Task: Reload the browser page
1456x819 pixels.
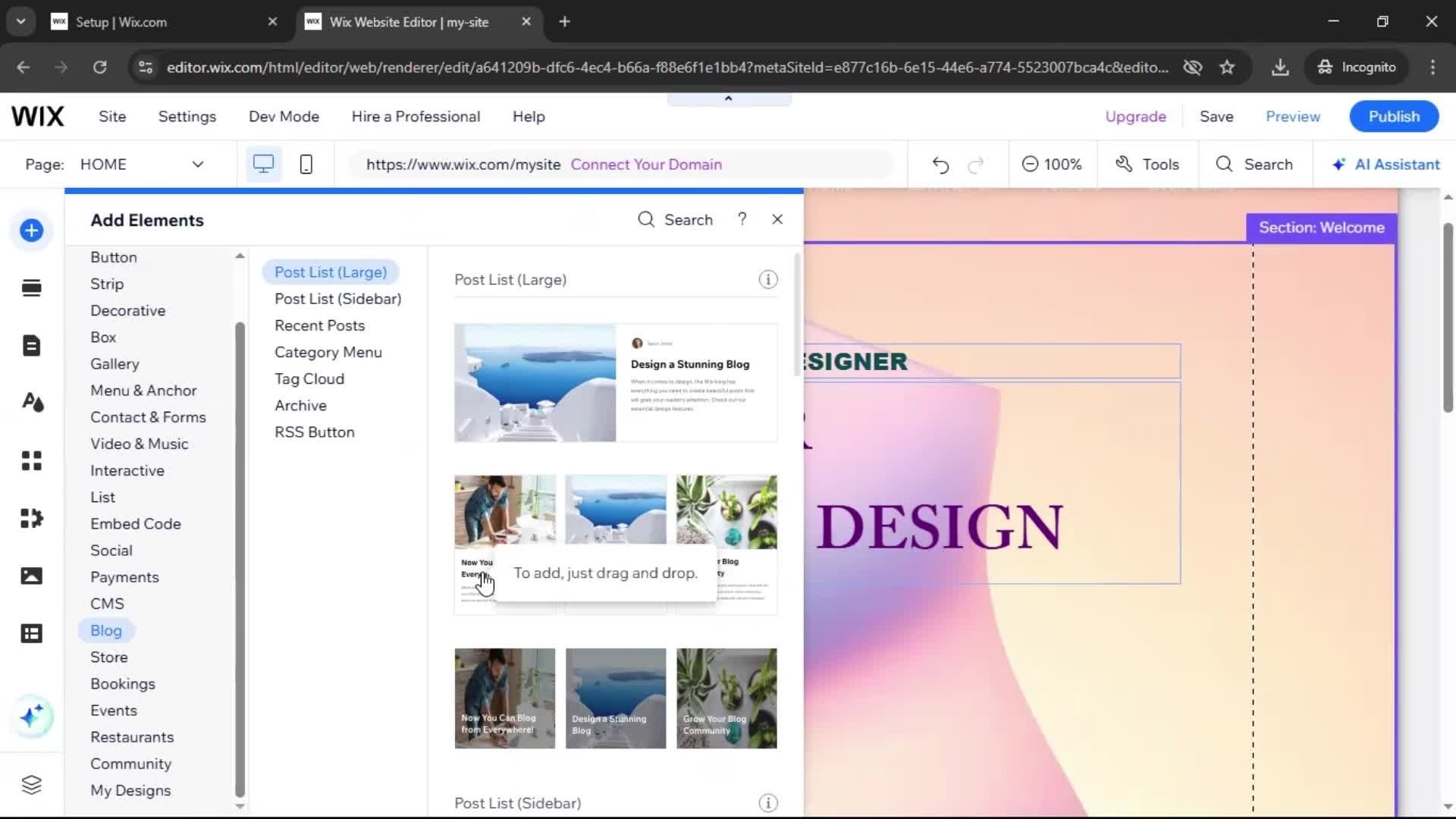Action: tap(99, 67)
